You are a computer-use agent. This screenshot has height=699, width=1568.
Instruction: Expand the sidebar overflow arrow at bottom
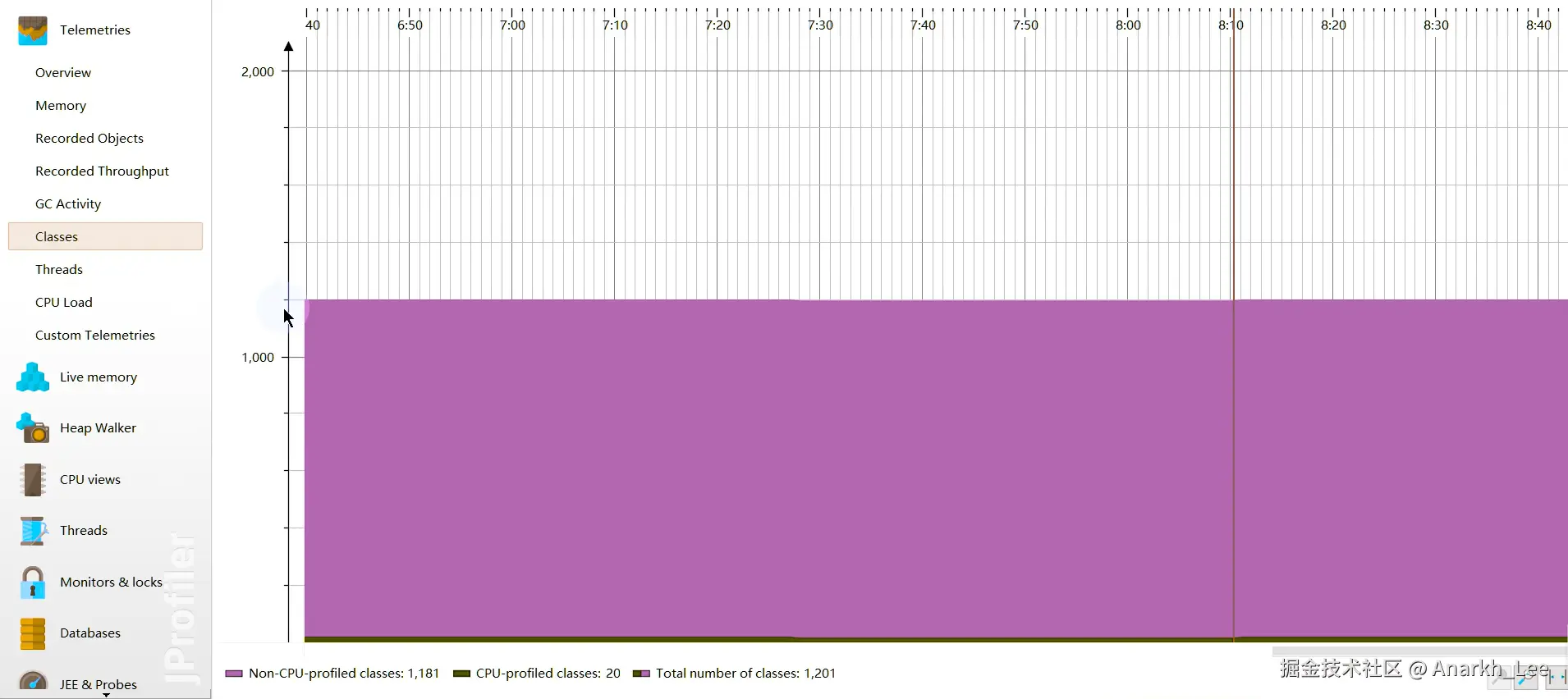106,695
